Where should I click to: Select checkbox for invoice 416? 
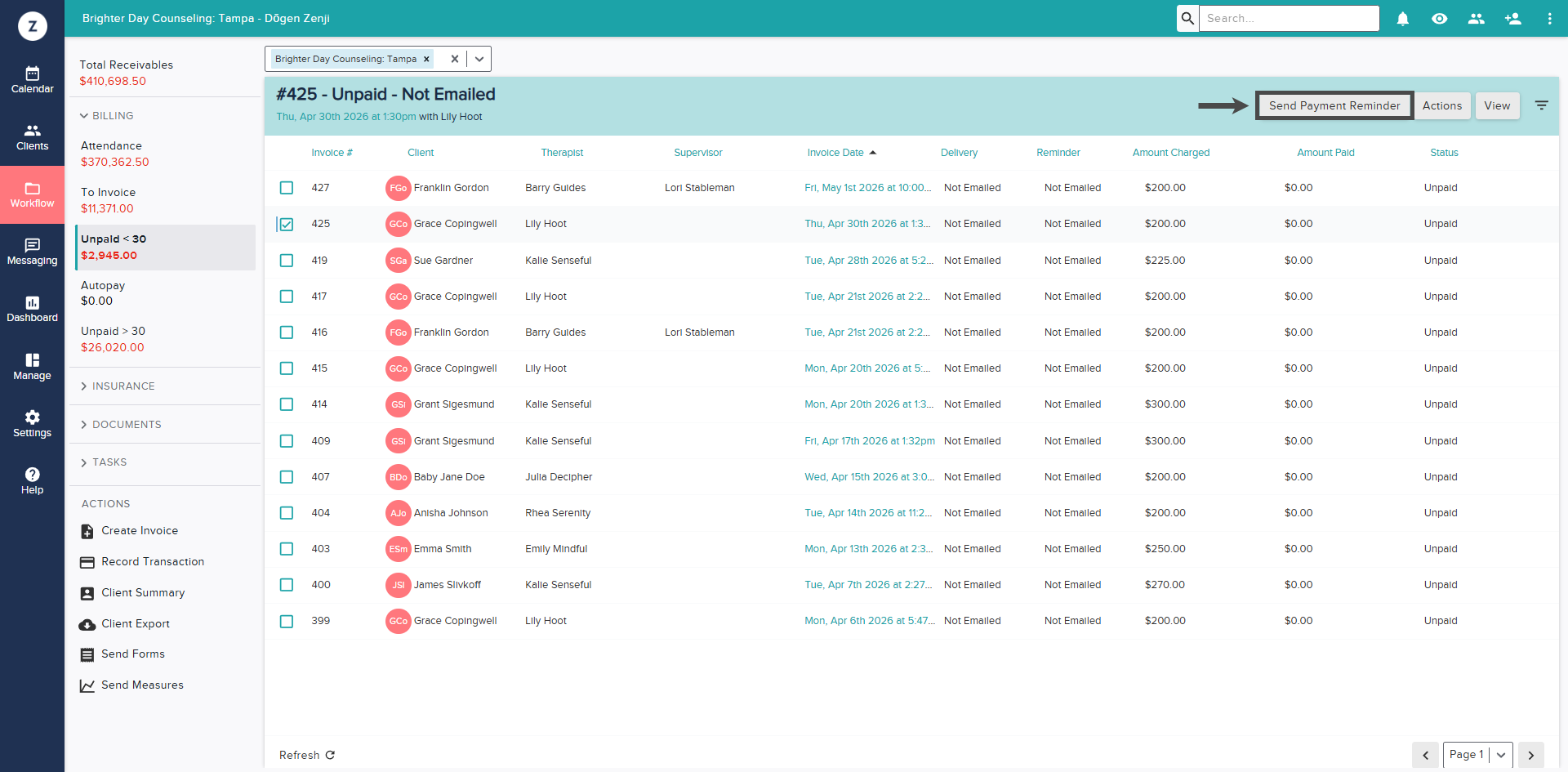click(x=287, y=332)
